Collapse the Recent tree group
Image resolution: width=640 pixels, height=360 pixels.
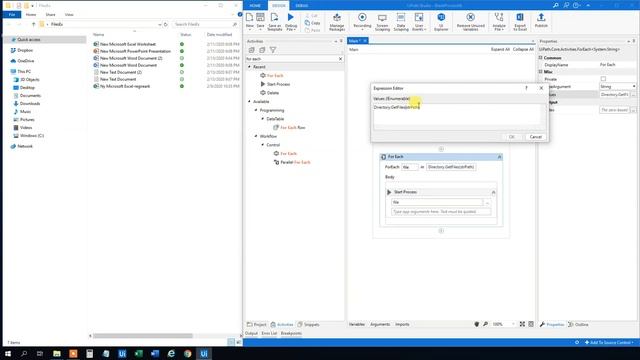point(249,67)
